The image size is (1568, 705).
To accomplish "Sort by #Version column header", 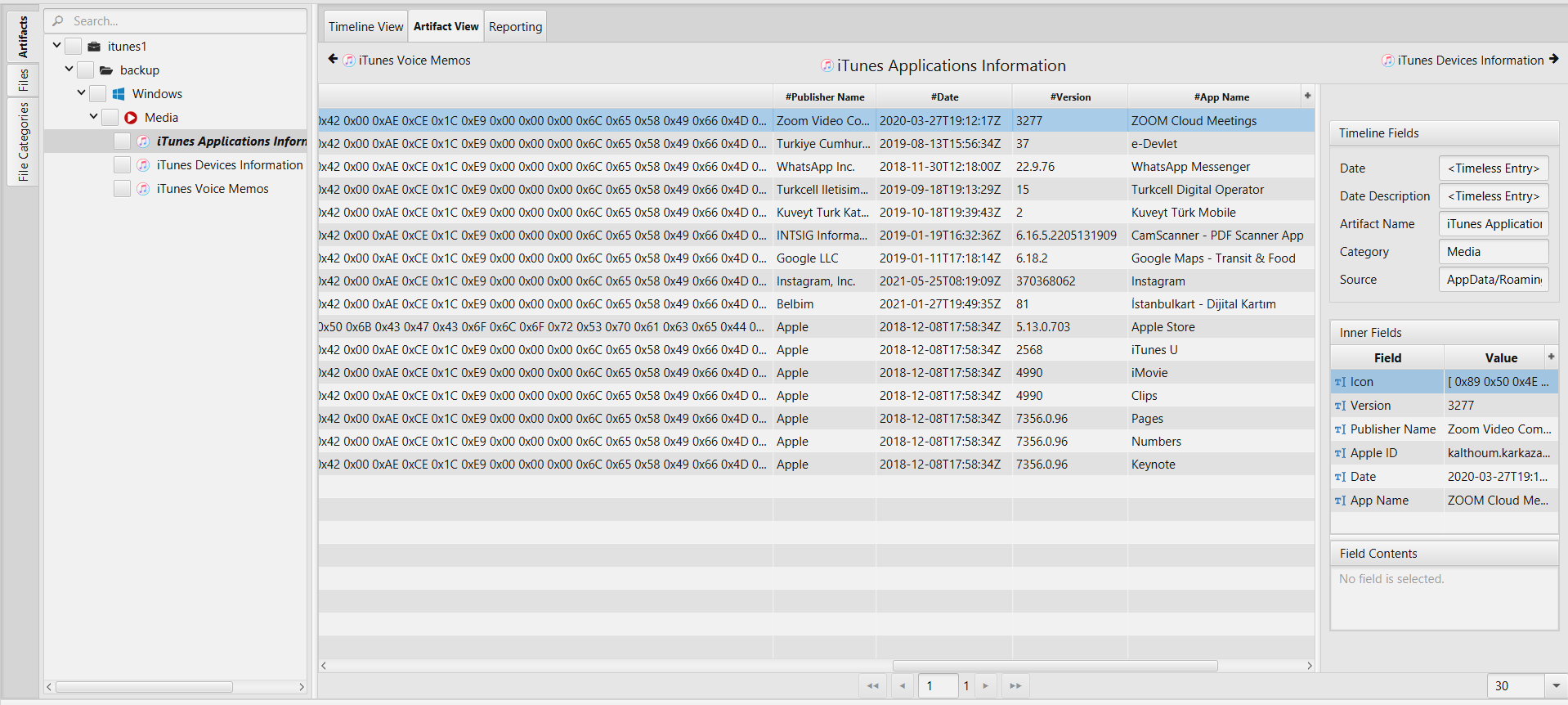I will 1070,97.
